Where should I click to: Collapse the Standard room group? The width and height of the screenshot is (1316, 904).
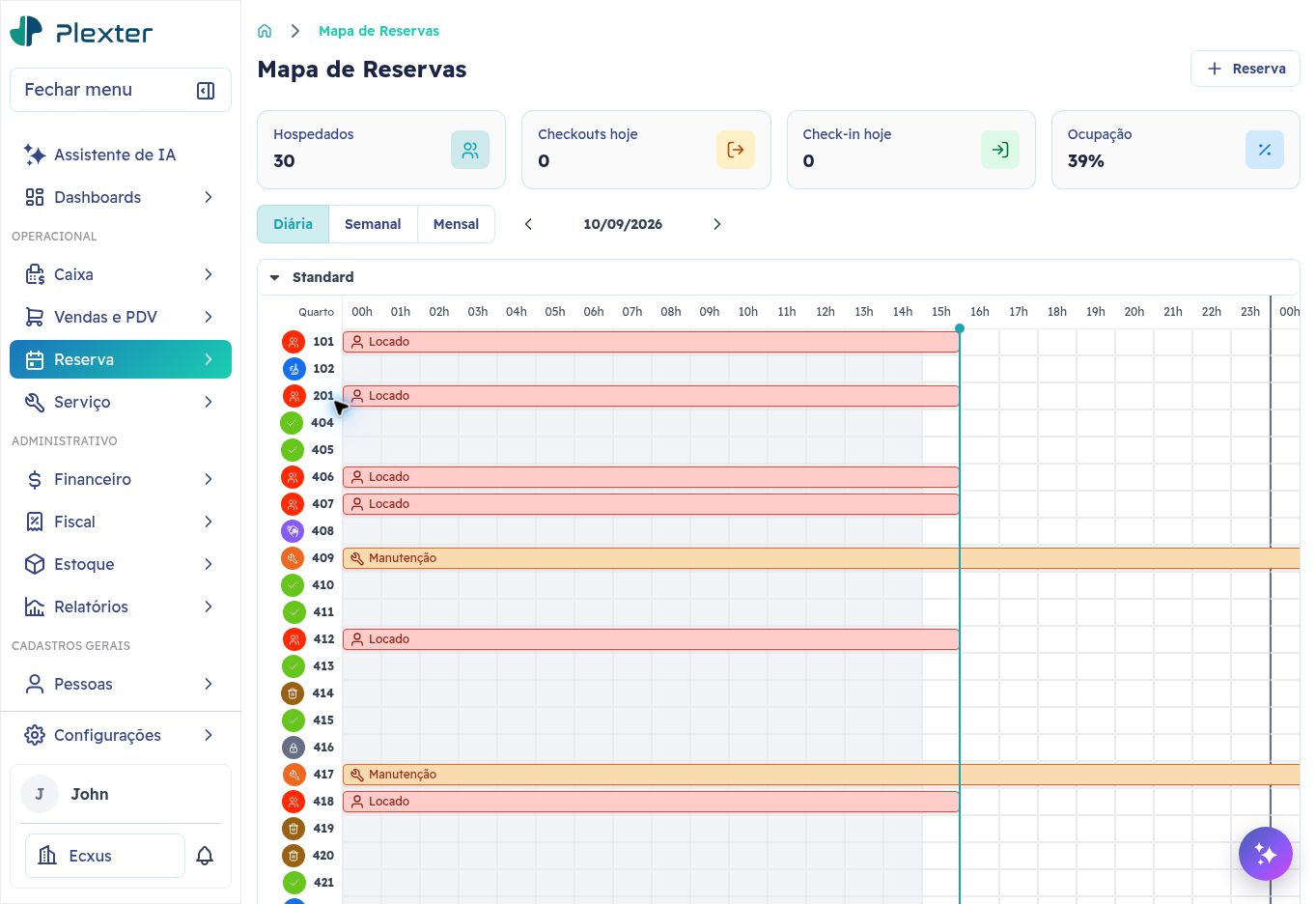[x=274, y=277]
